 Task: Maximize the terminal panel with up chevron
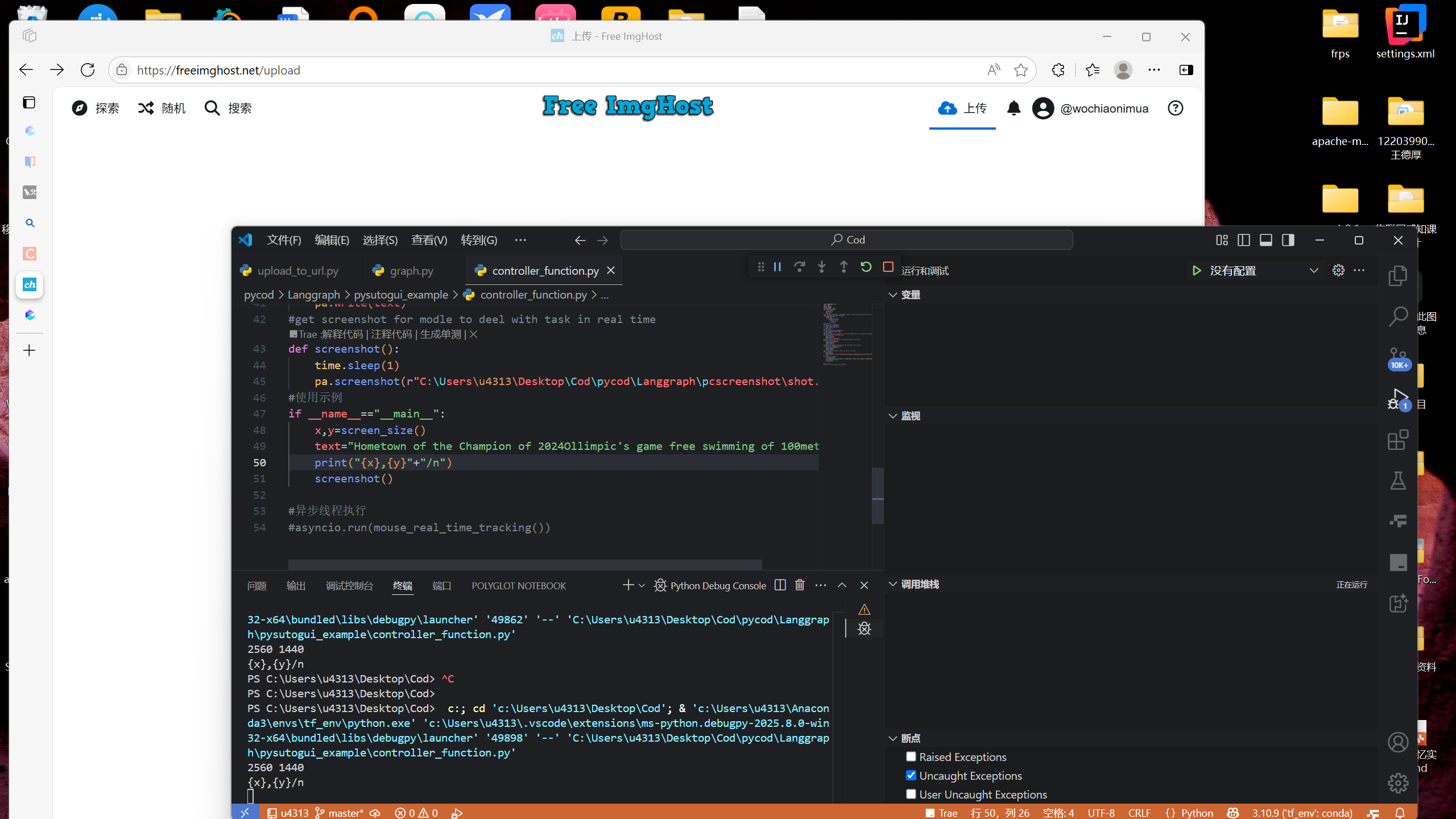pos(842,585)
